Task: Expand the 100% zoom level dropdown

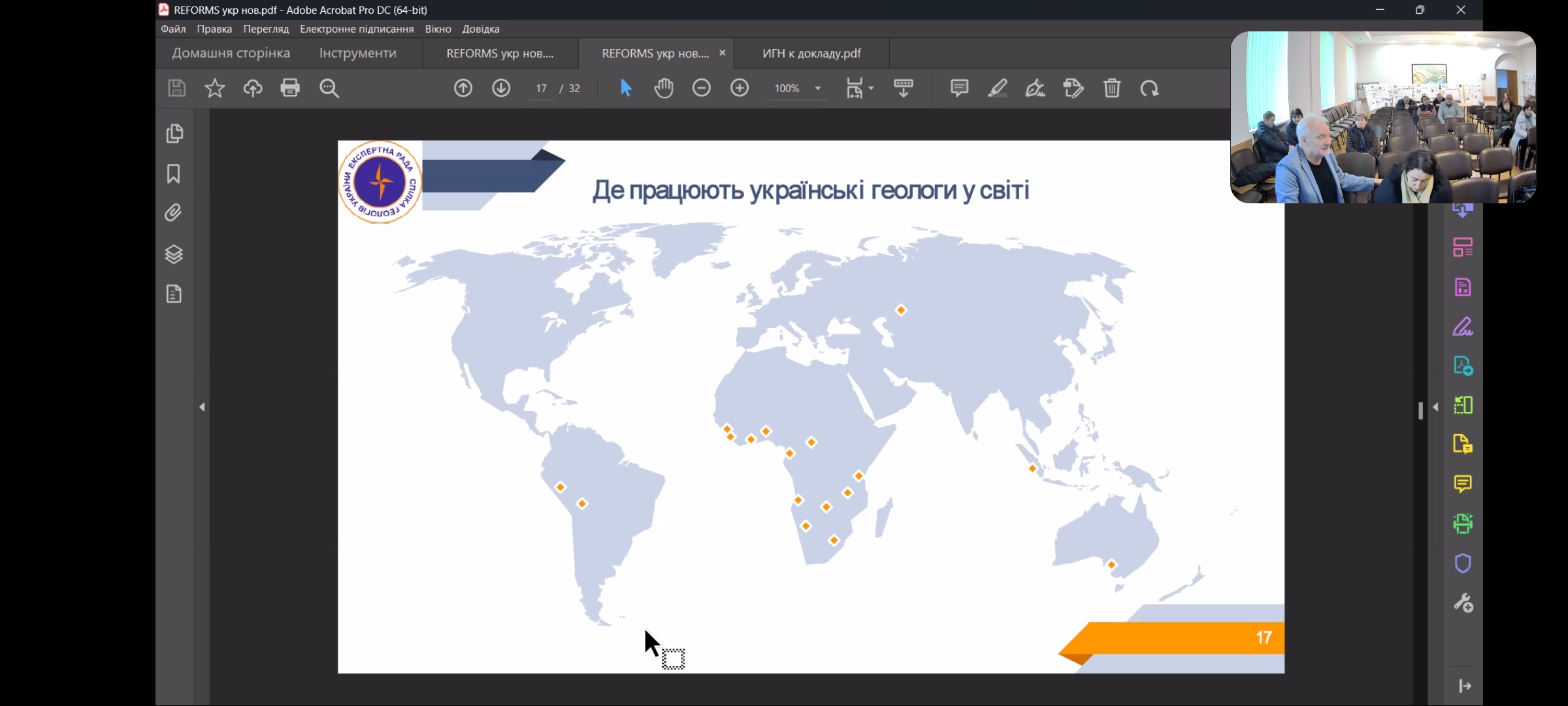Action: 817,88
